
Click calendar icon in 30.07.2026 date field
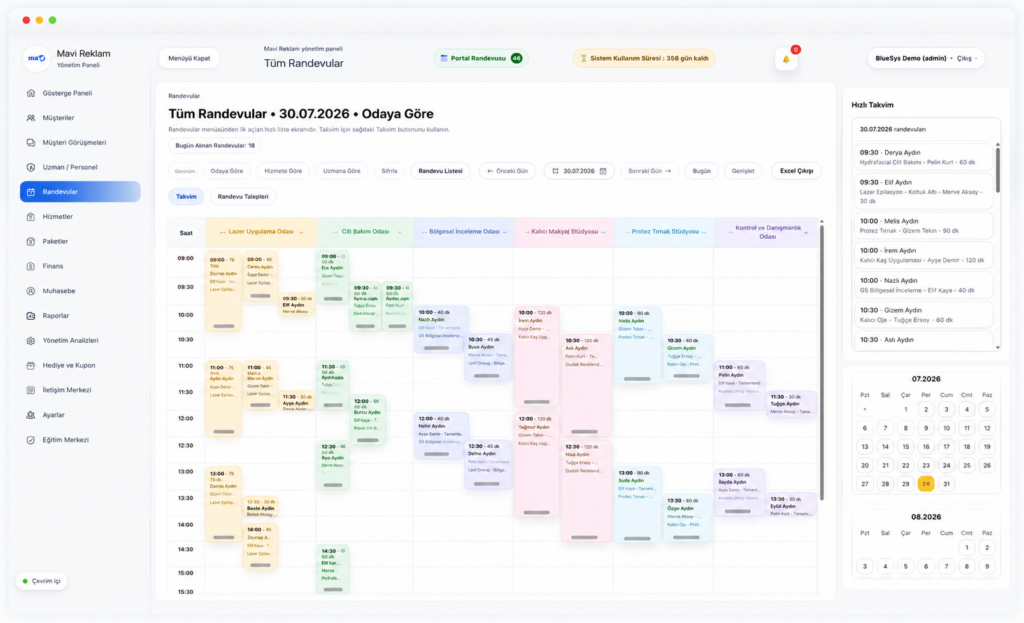pos(603,171)
